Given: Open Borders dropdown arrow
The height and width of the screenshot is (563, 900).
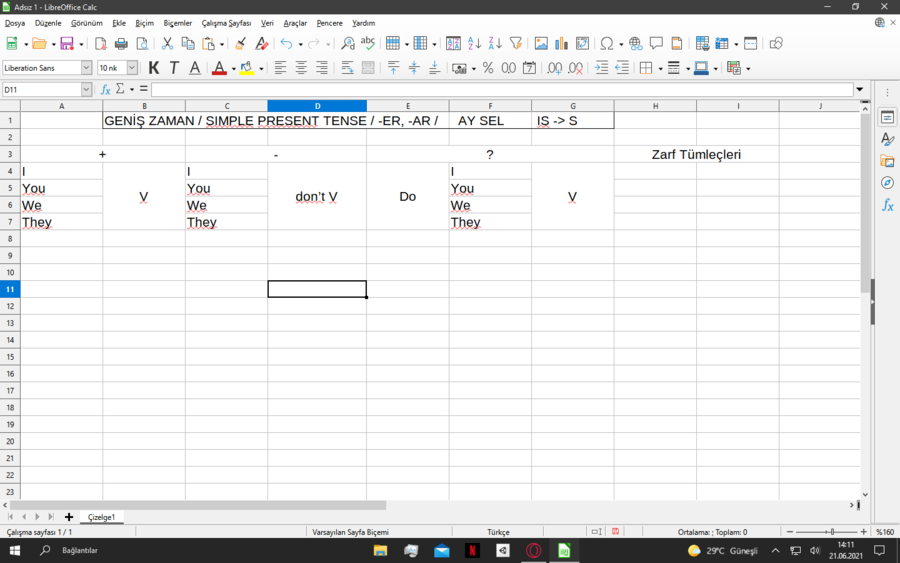Looking at the screenshot, I should pos(660,69).
